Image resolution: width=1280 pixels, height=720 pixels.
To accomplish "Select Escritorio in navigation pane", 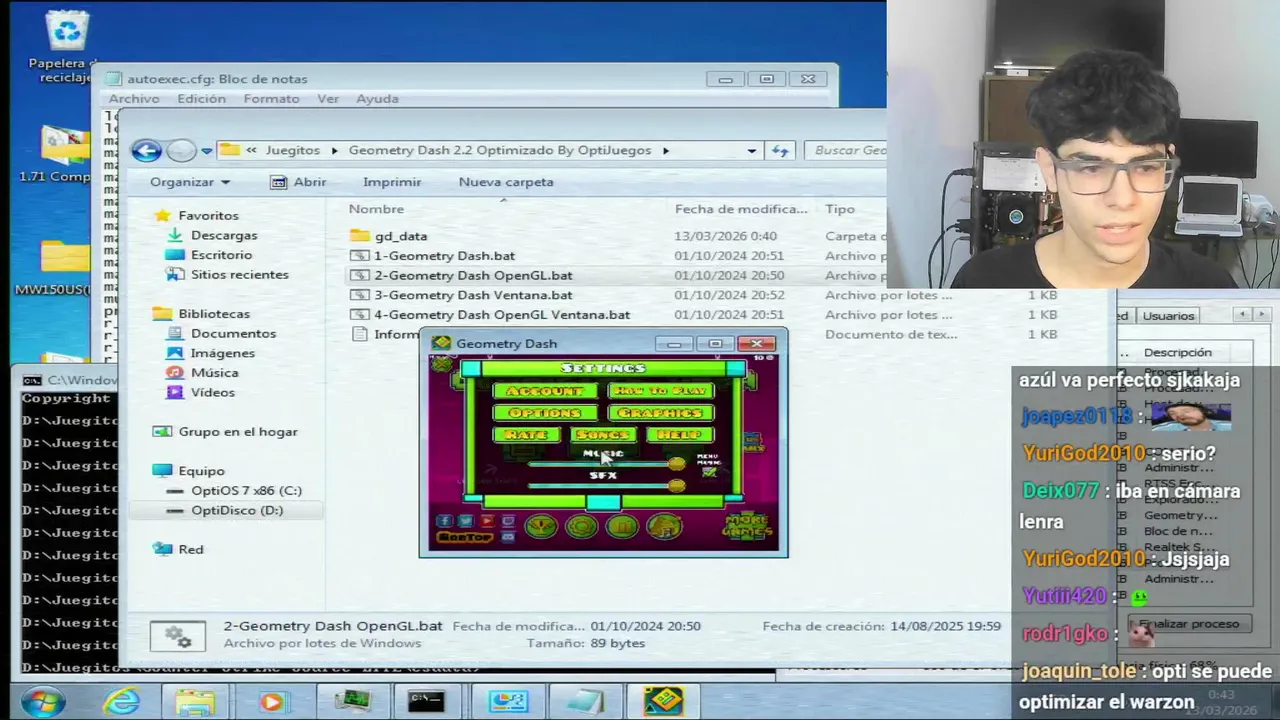I will point(221,255).
